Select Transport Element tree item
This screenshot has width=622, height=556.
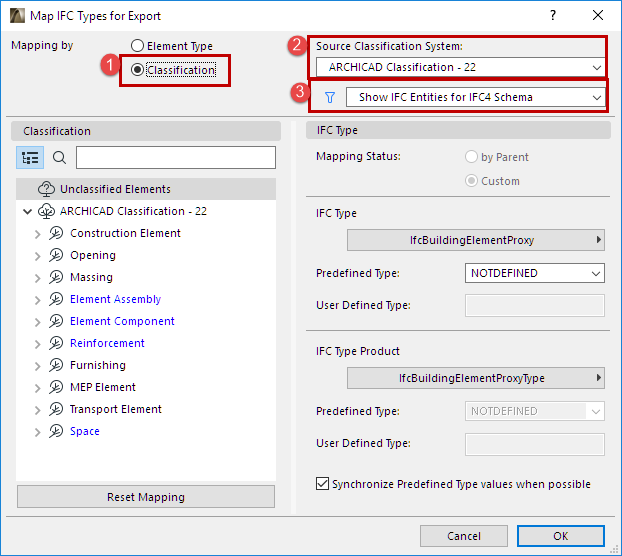pos(115,409)
